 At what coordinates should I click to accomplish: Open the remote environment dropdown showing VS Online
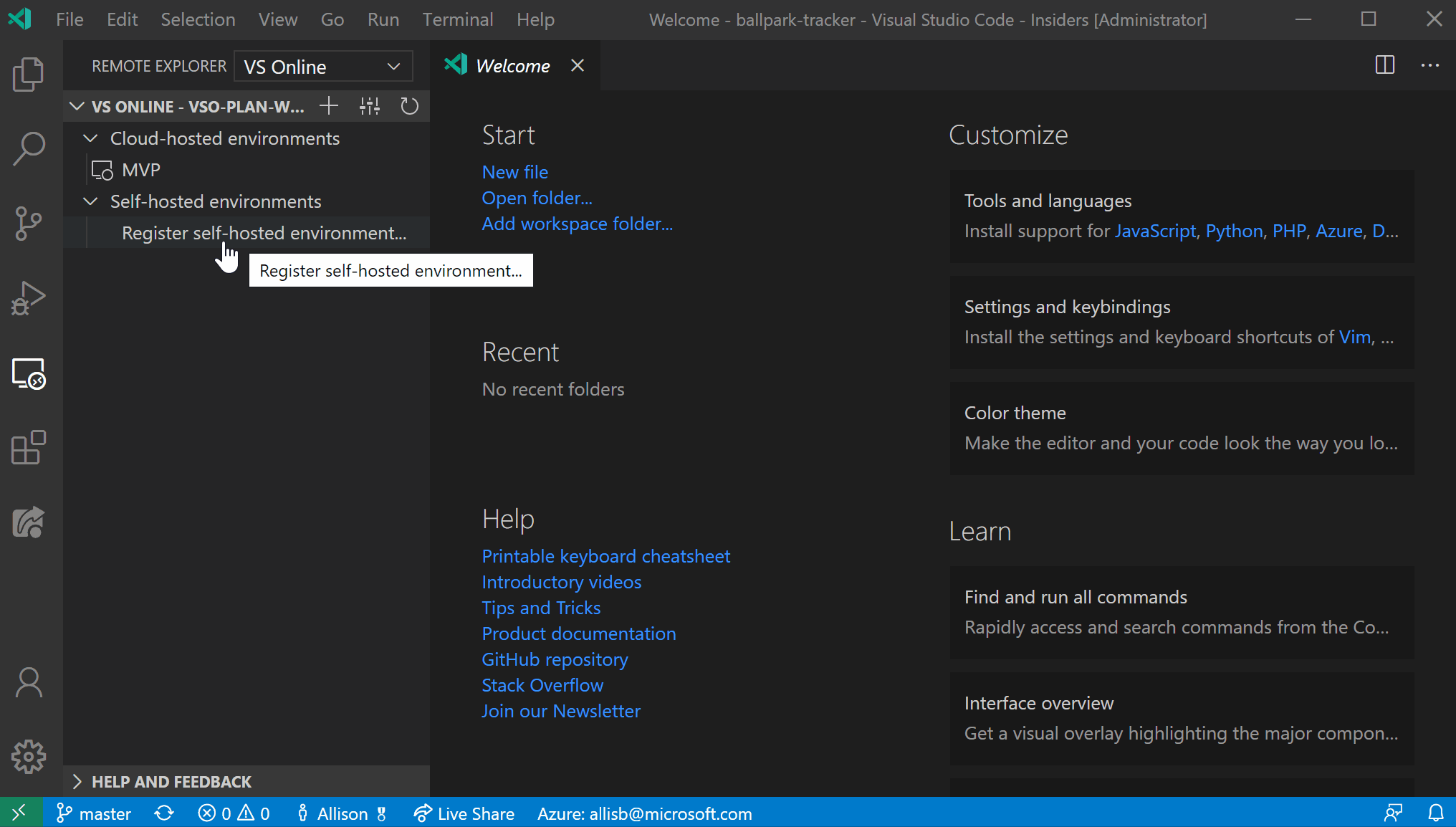322,66
